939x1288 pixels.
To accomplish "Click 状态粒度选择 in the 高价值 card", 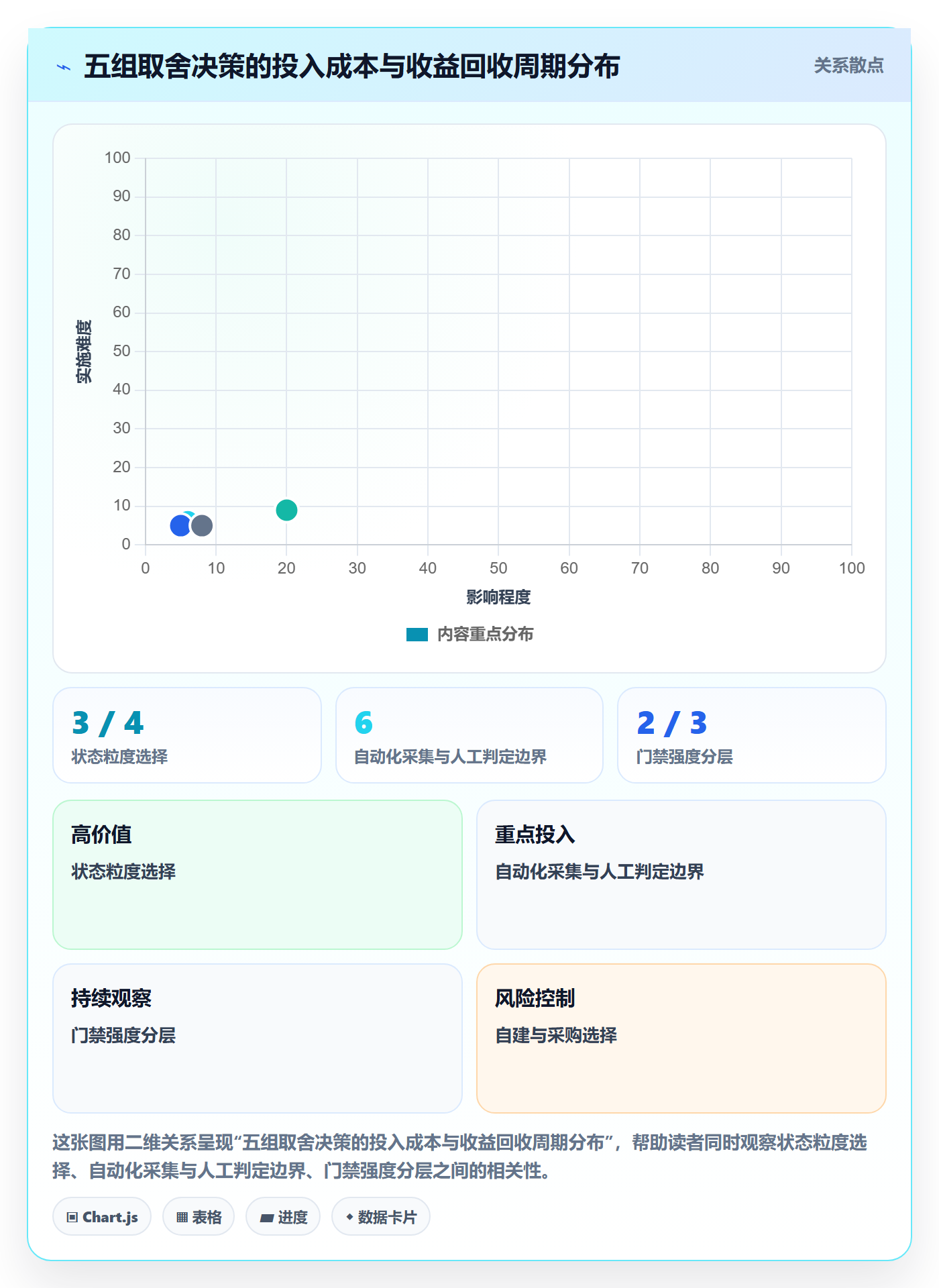I will (x=123, y=871).
